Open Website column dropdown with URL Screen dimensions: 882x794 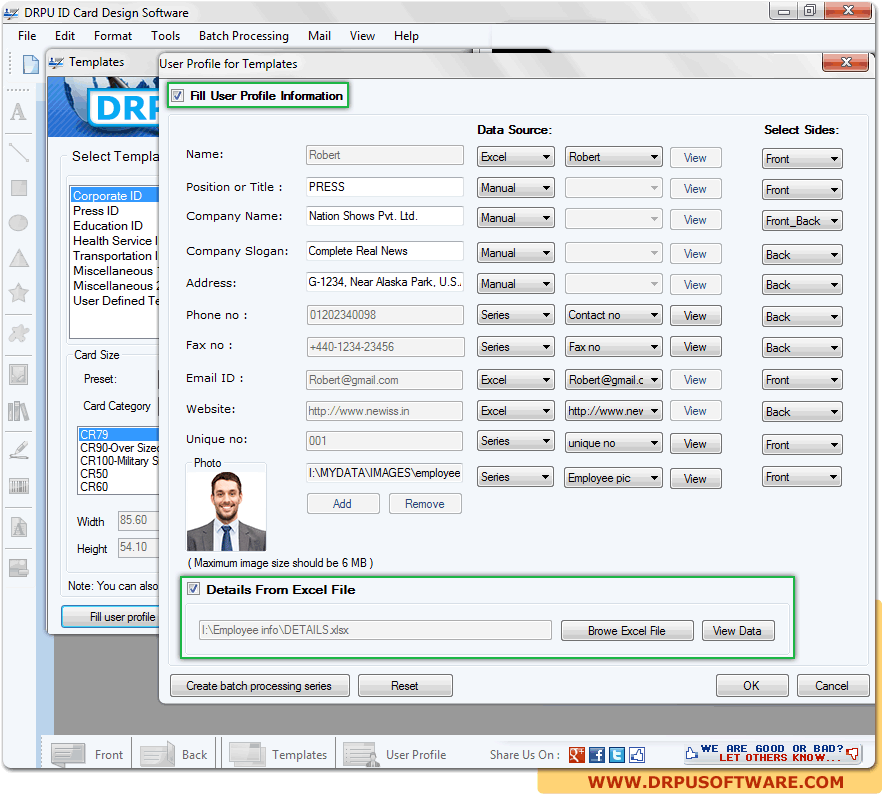click(613, 411)
